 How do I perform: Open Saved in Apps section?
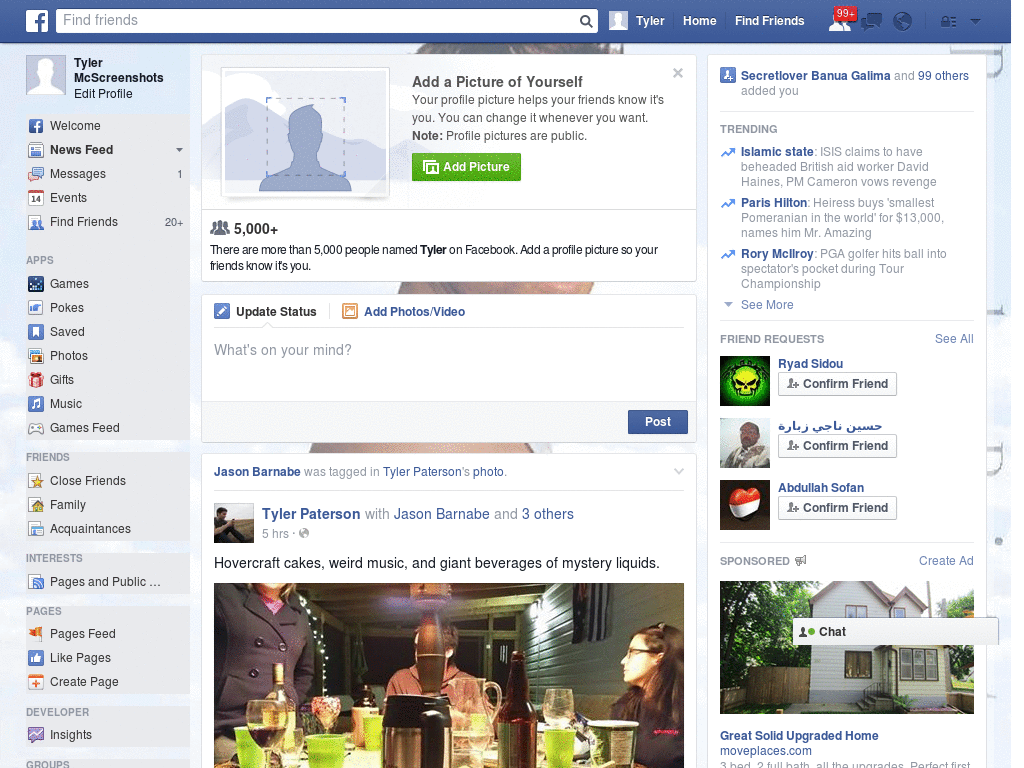point(108,332)
